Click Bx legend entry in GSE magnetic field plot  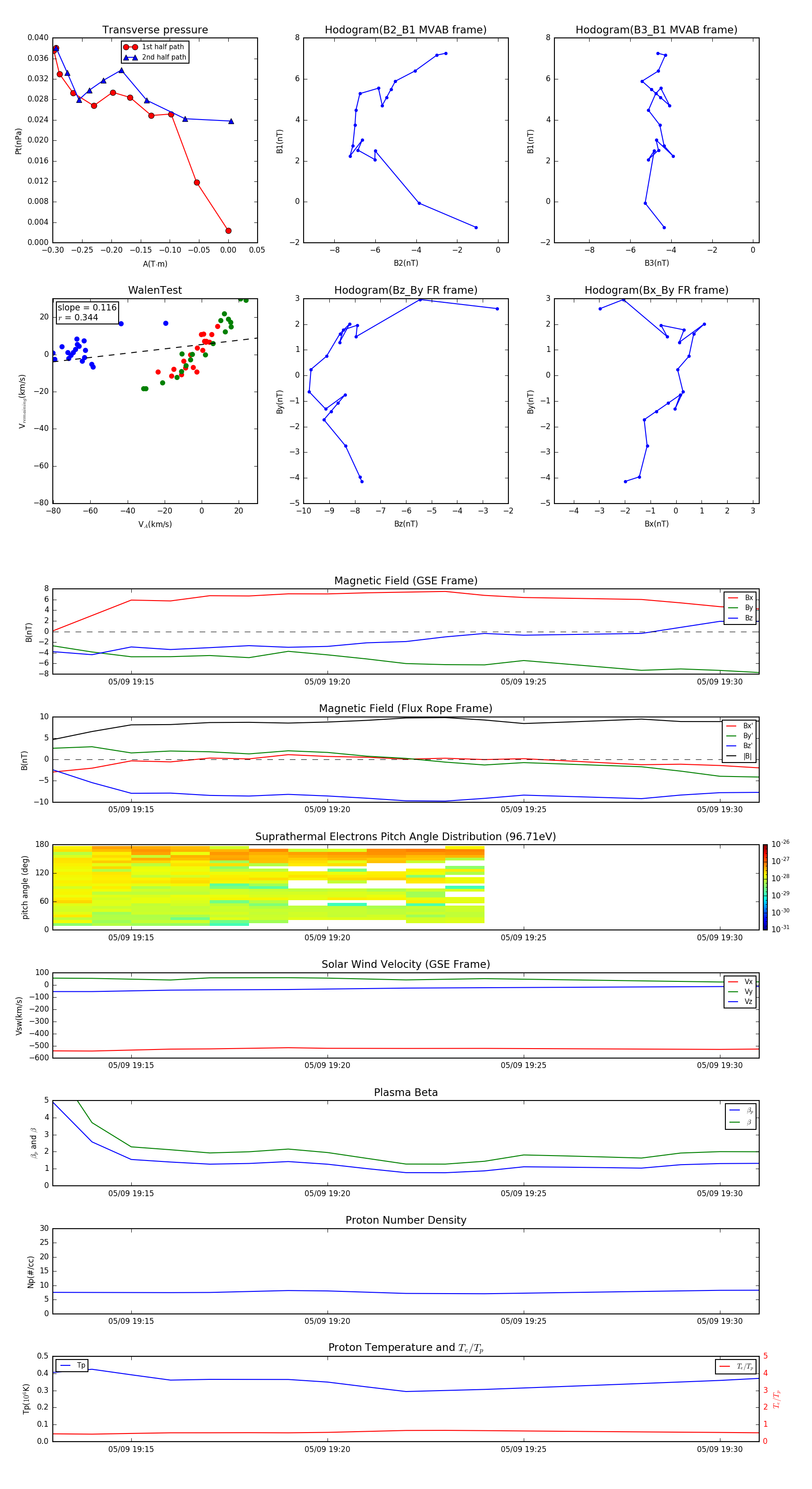740,598
